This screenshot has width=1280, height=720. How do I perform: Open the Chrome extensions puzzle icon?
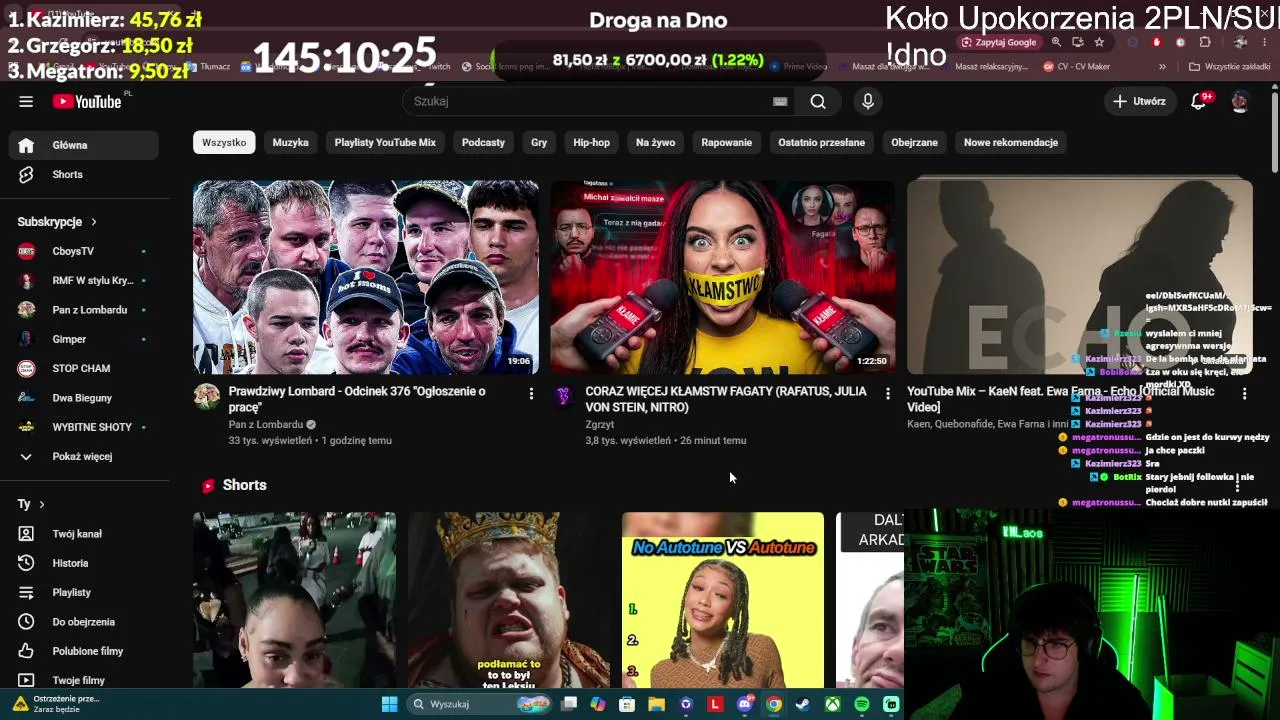click(1205, 42)
